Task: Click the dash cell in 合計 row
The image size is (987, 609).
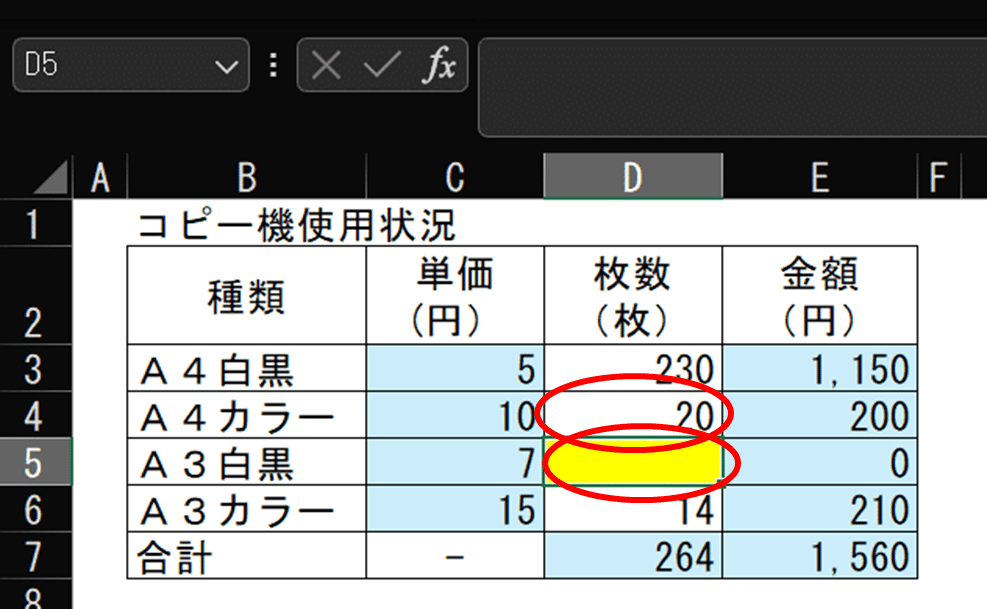Action: 455,555
